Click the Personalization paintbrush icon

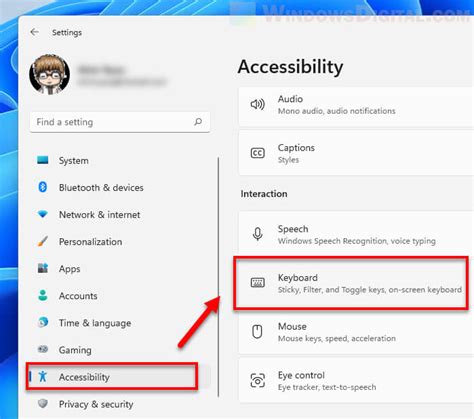click(x=43, y=241)
